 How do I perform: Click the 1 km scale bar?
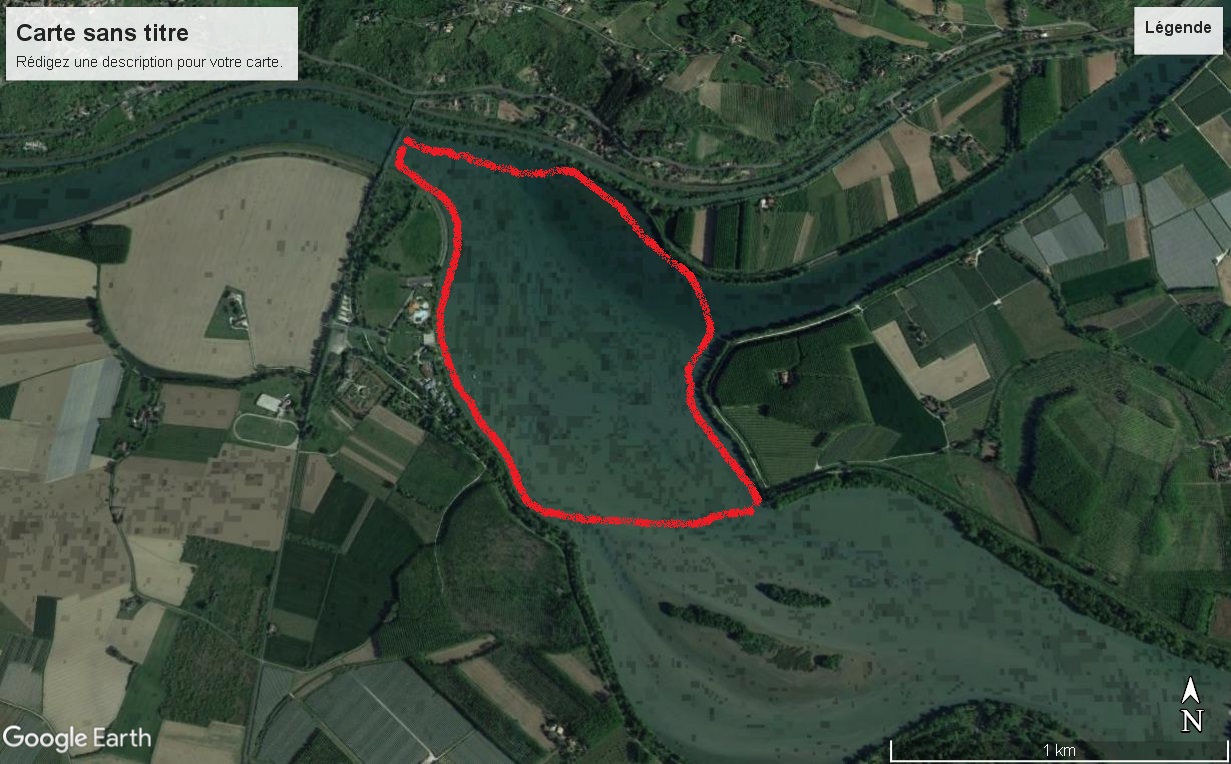click(x=1059, y=750)
